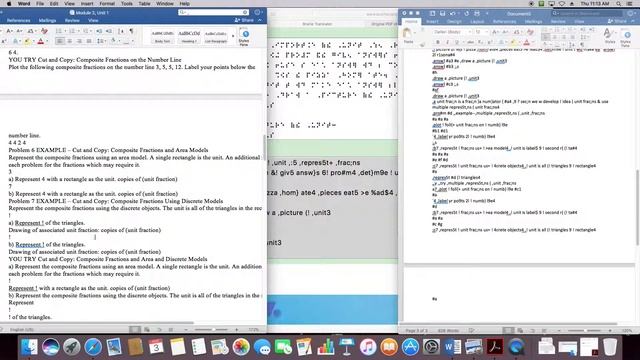Screen dimensions: 640x360
Task: Click Spotlight search icon in menu bar
Action: 618,4
